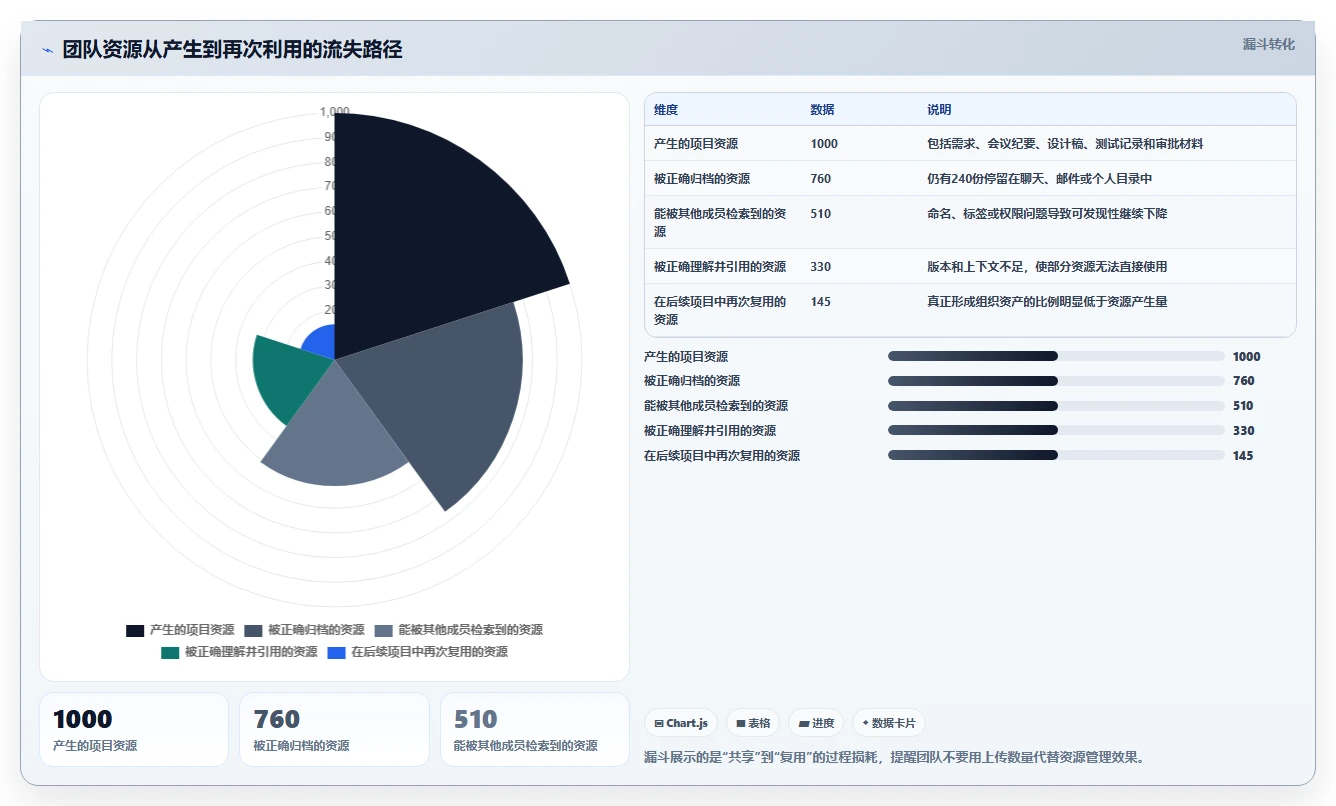Click the 说明 column header
The height and width of the screenshot is (806, 1336).
(x=939, y=110)
